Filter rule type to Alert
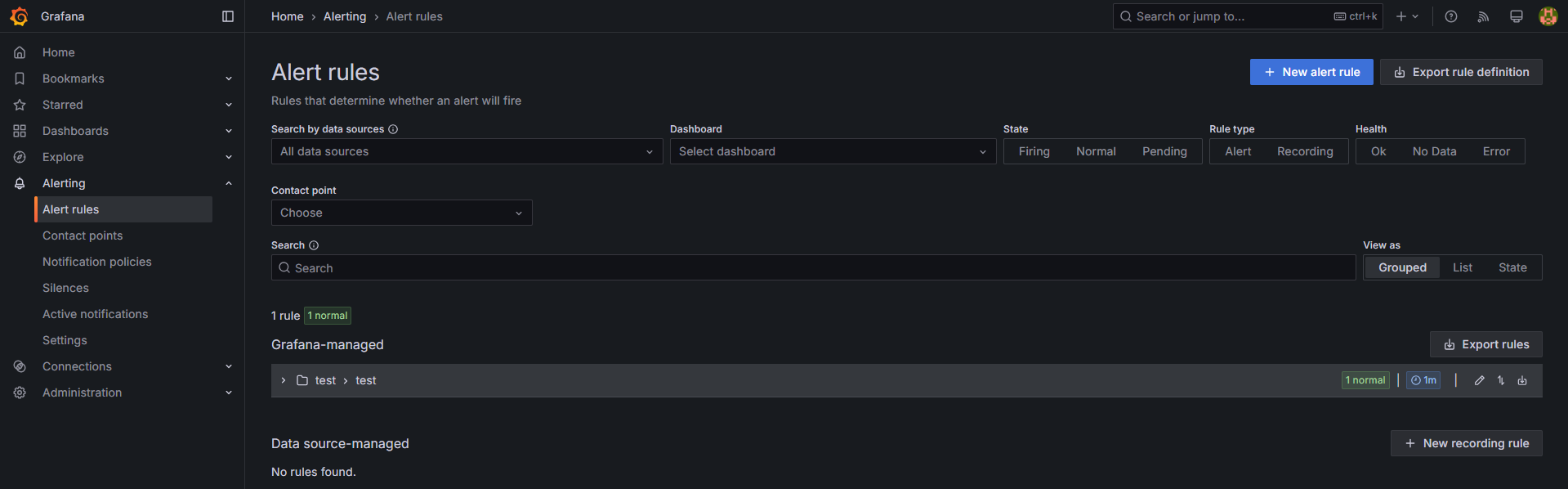This screenshot has width=1568, height=489. click(x=1238, y=151)
